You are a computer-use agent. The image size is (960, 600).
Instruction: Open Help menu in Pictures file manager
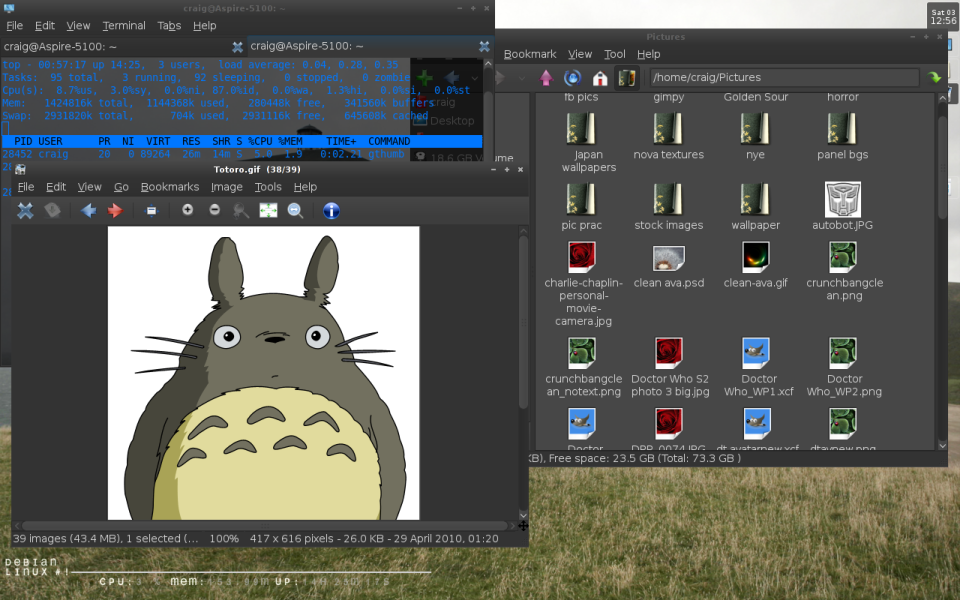[x=648, y=54]
